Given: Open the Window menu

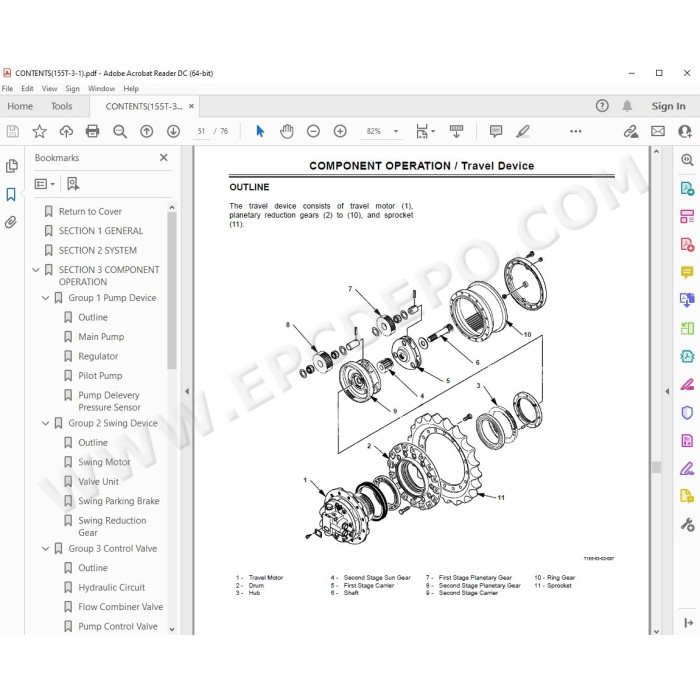Looking at the screenshot, I should coord(102,89).
